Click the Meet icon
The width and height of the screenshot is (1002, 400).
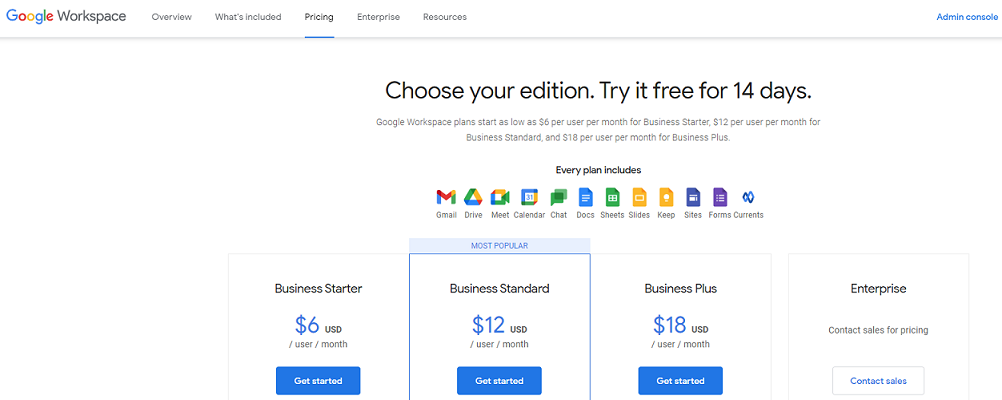coord(500,197)
